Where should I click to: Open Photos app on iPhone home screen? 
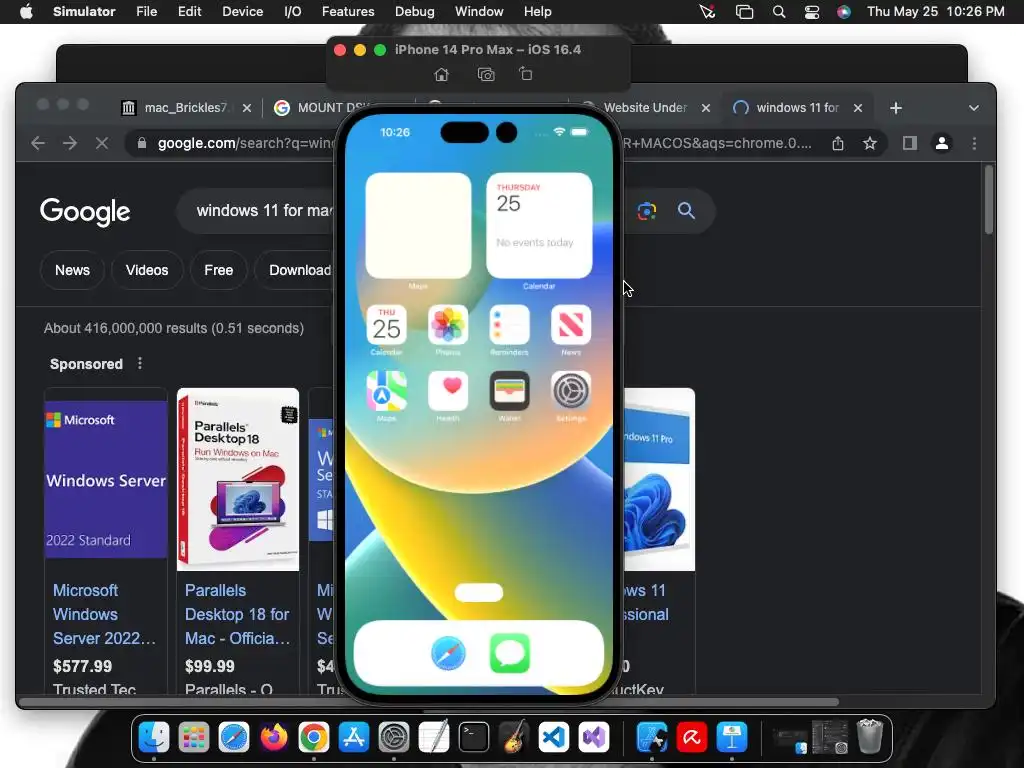coord(448,325)
